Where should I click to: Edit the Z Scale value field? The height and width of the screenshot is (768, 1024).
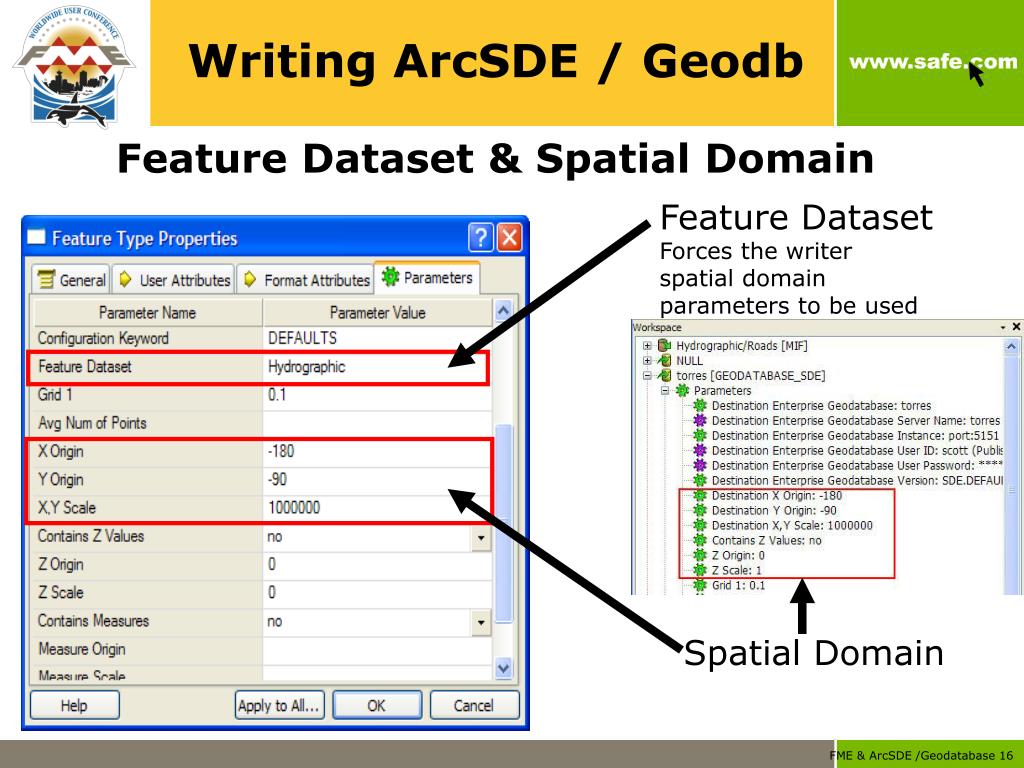tap(377, 593)
